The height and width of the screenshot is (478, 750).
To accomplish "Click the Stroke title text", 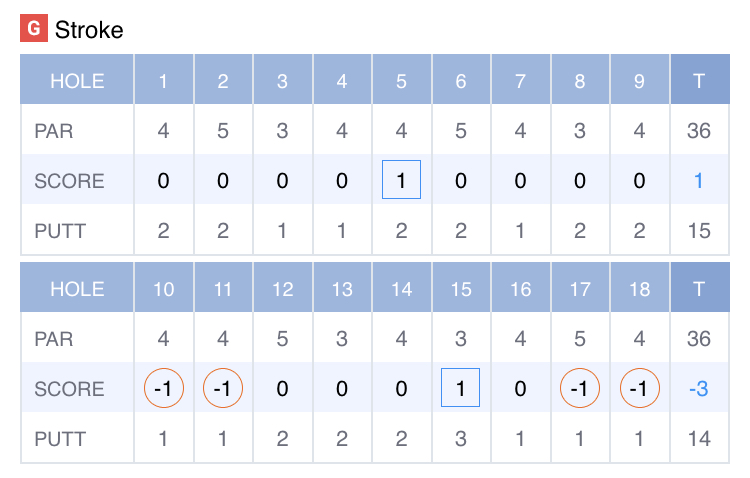I will click(89, 30).
